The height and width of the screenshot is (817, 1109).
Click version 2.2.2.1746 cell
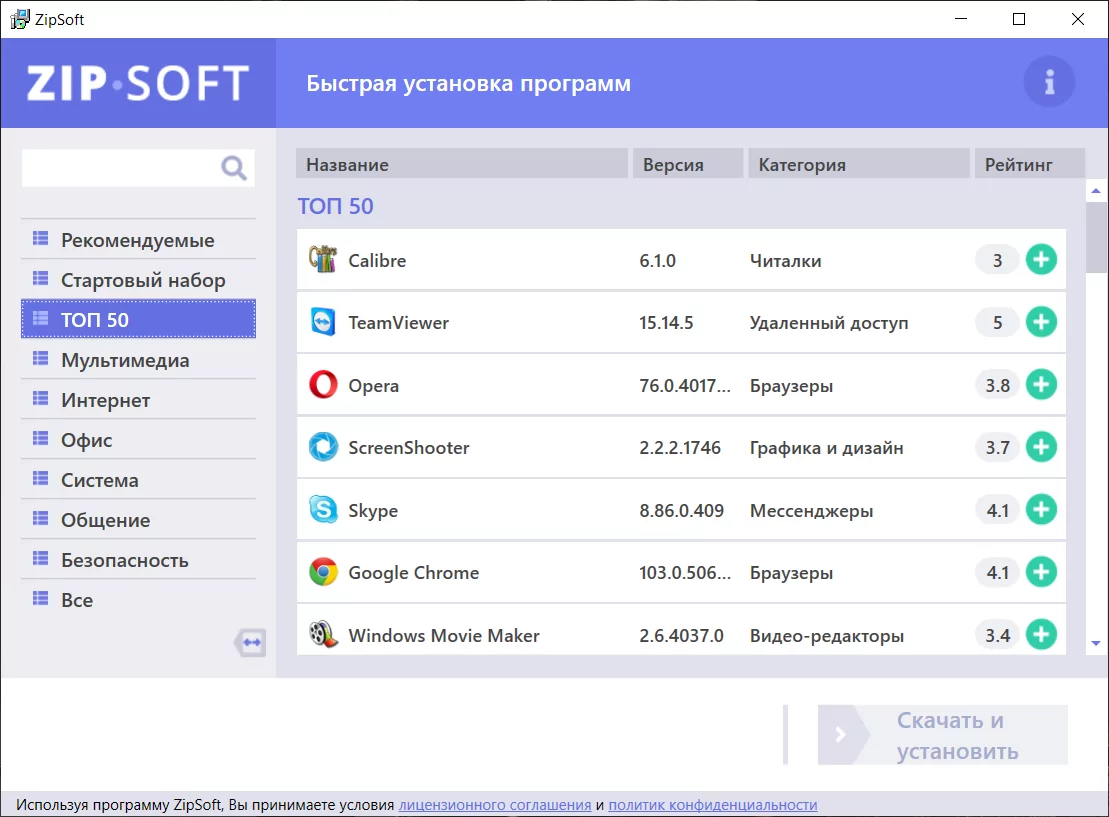pyautogui.click(x=680, y=448)
